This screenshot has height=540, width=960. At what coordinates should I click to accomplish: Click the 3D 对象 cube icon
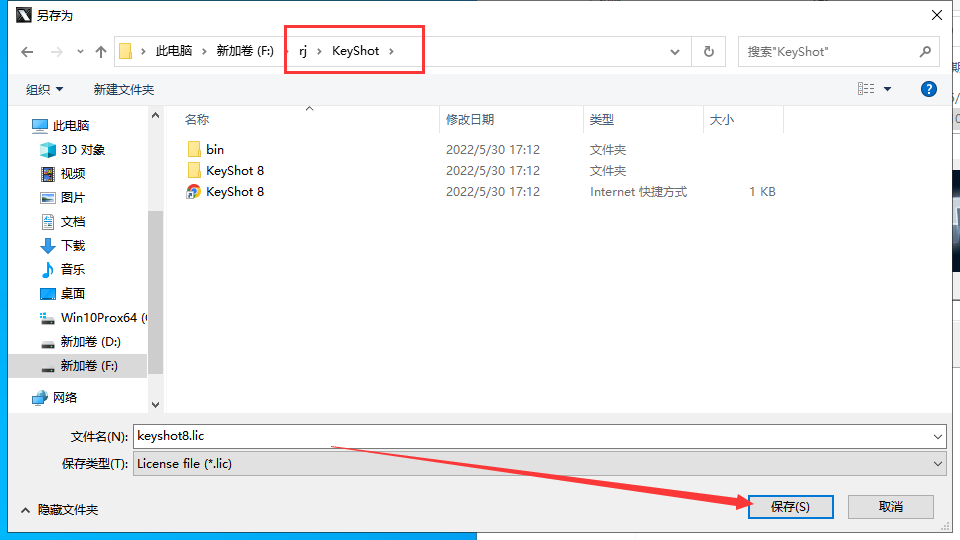pyautogui.click(x=48, y=149)
